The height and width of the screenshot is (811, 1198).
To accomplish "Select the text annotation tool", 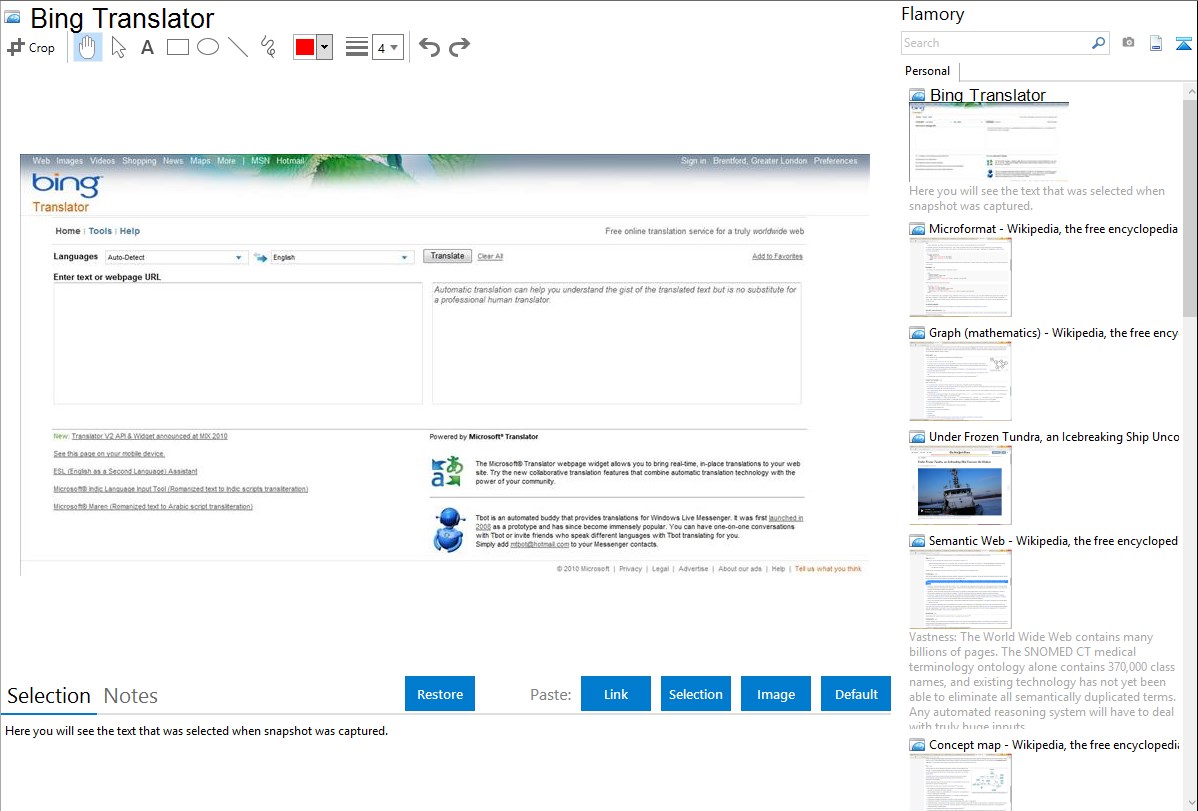I will 147,47.
